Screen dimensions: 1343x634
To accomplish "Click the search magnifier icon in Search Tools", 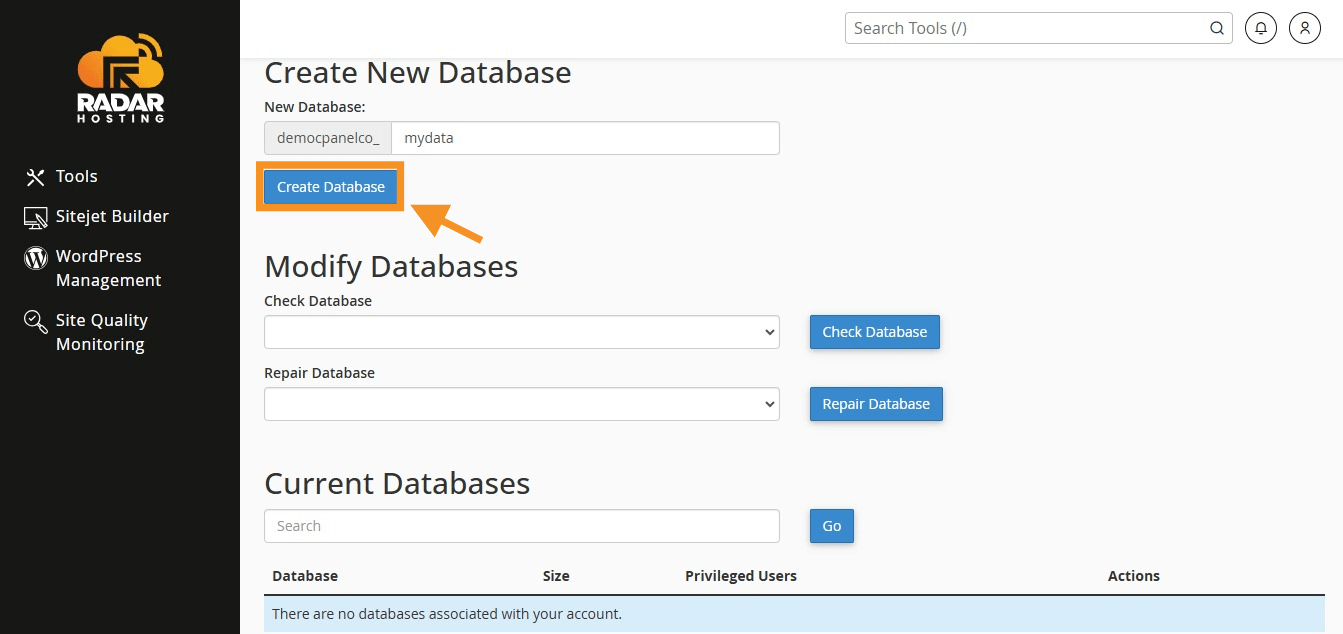I will (x=1217, y=28).
